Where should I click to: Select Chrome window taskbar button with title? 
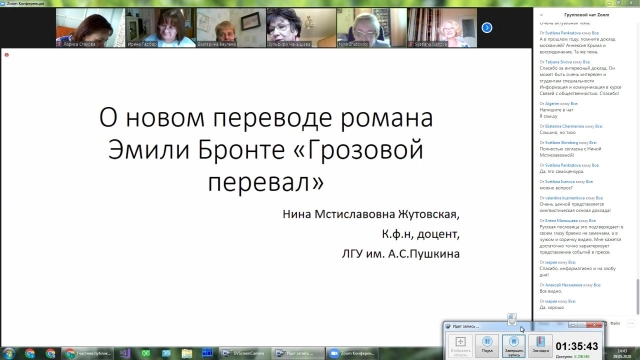coord(87,353)
